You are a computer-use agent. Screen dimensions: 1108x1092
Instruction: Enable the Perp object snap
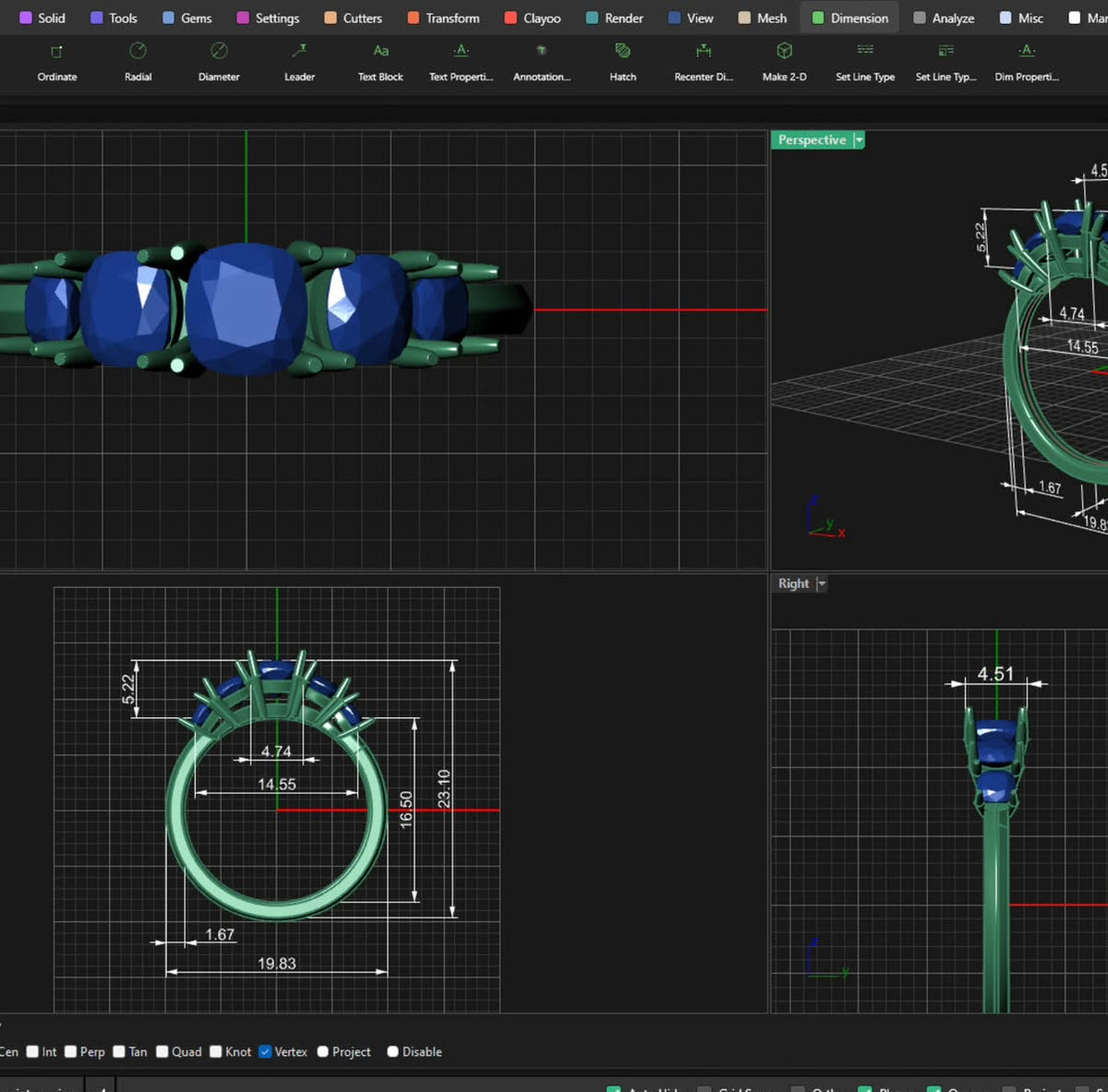(70, 1051)
